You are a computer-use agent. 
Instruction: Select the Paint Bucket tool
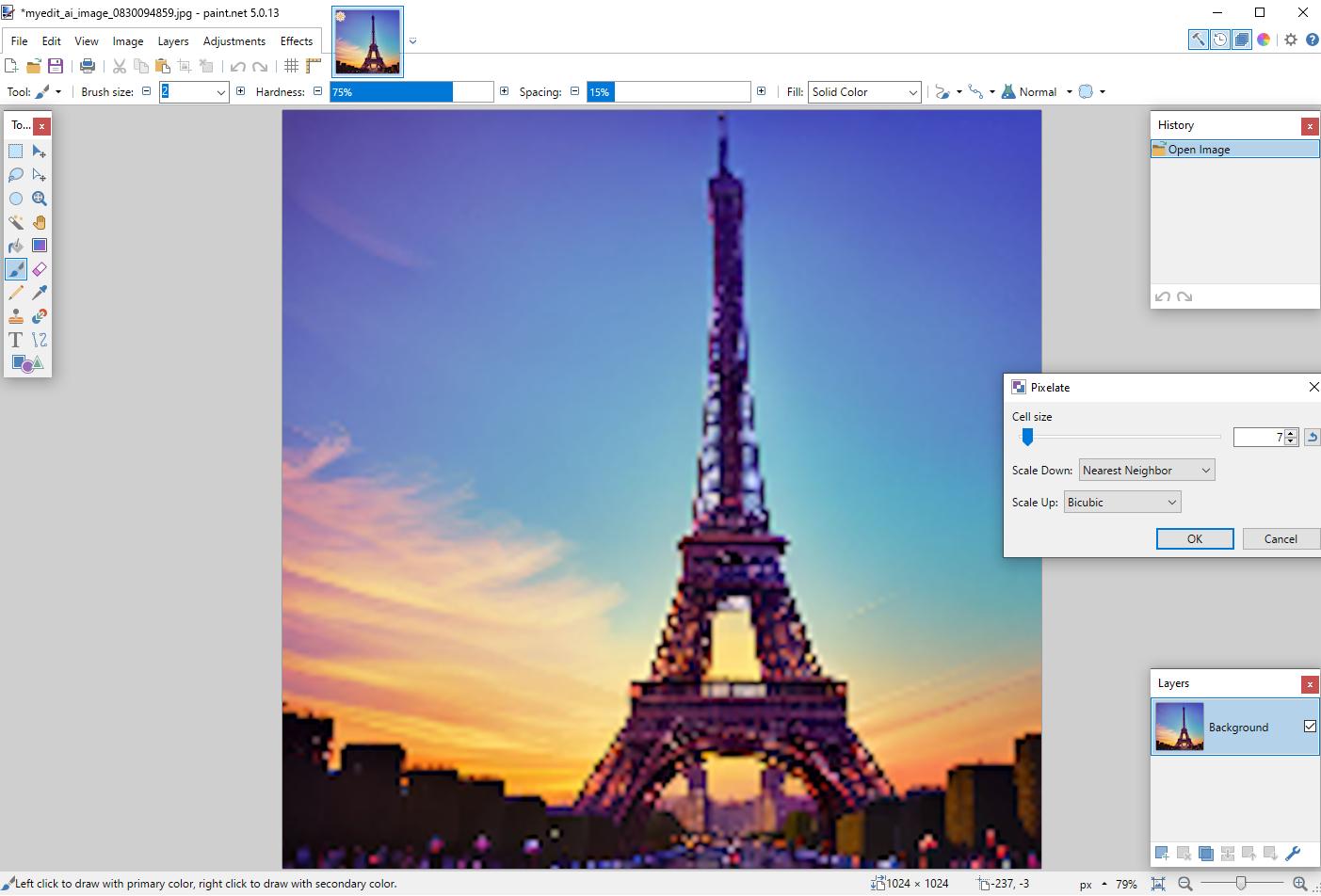tap(15, 246)
